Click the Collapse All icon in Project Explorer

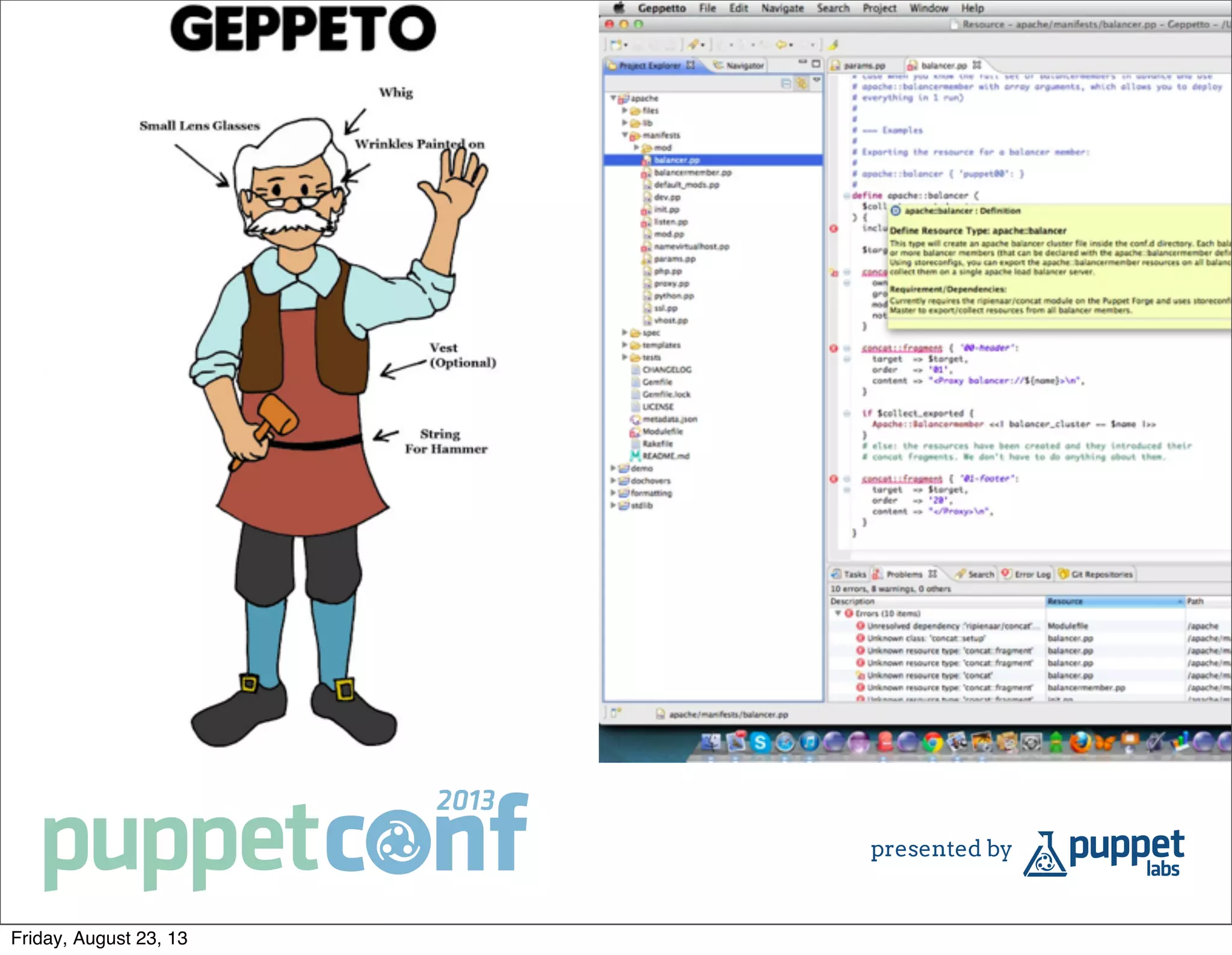786,84
